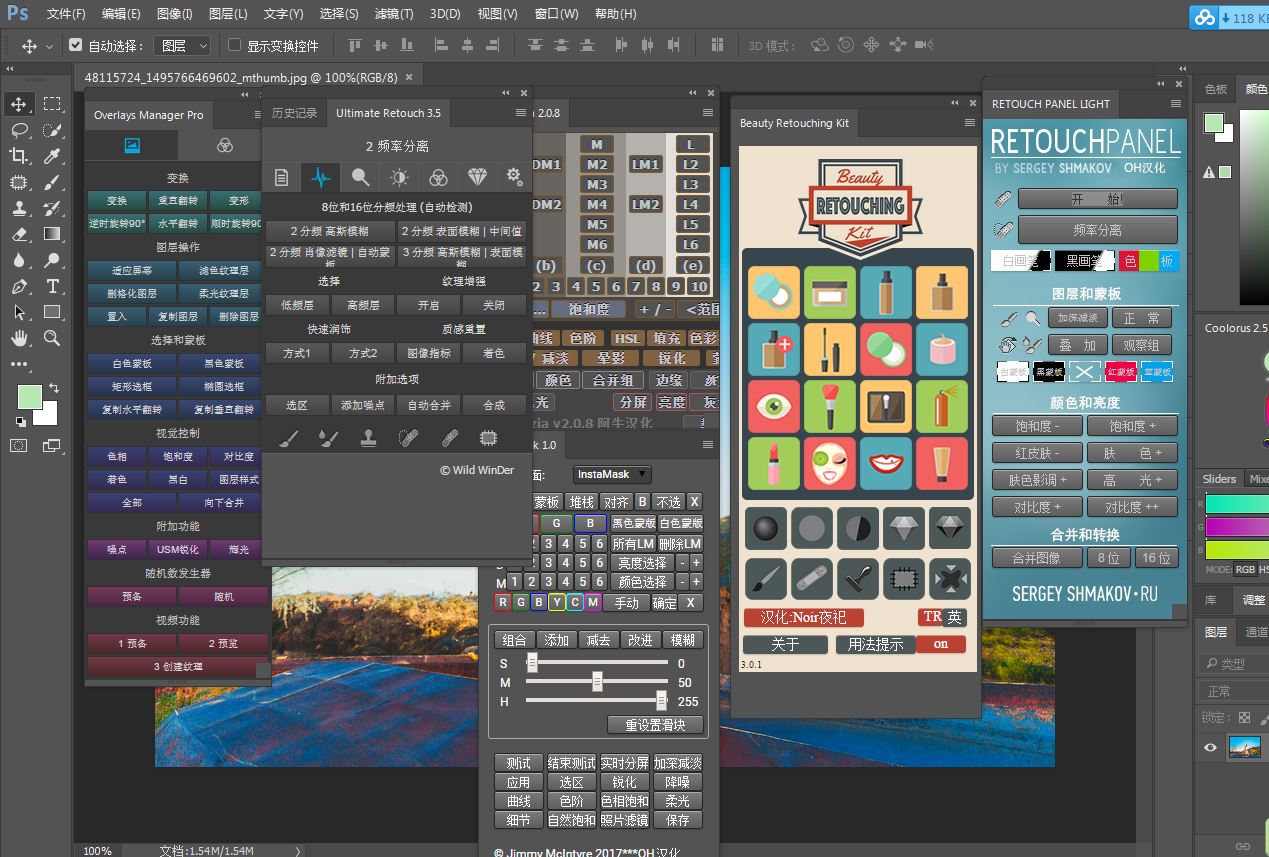Click the USM锐化 button in Overlays Manager
This screenshot has height=857, width=1269.
tap(178, 549)
